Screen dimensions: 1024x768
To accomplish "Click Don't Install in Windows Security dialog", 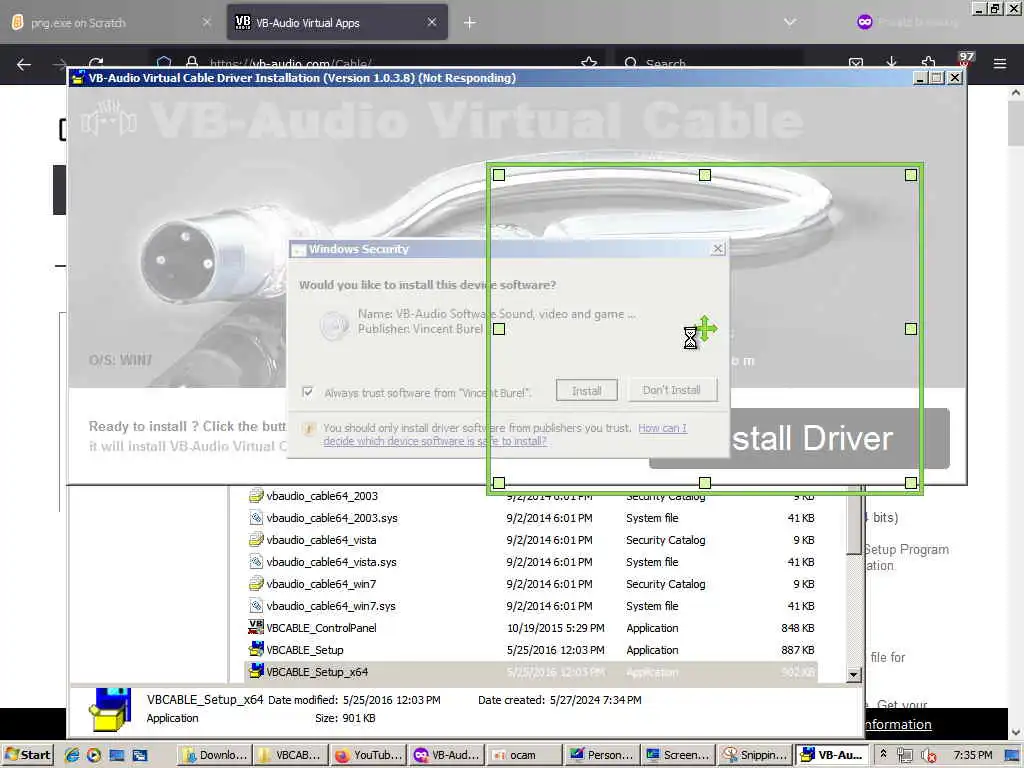I will pos(671,390).
